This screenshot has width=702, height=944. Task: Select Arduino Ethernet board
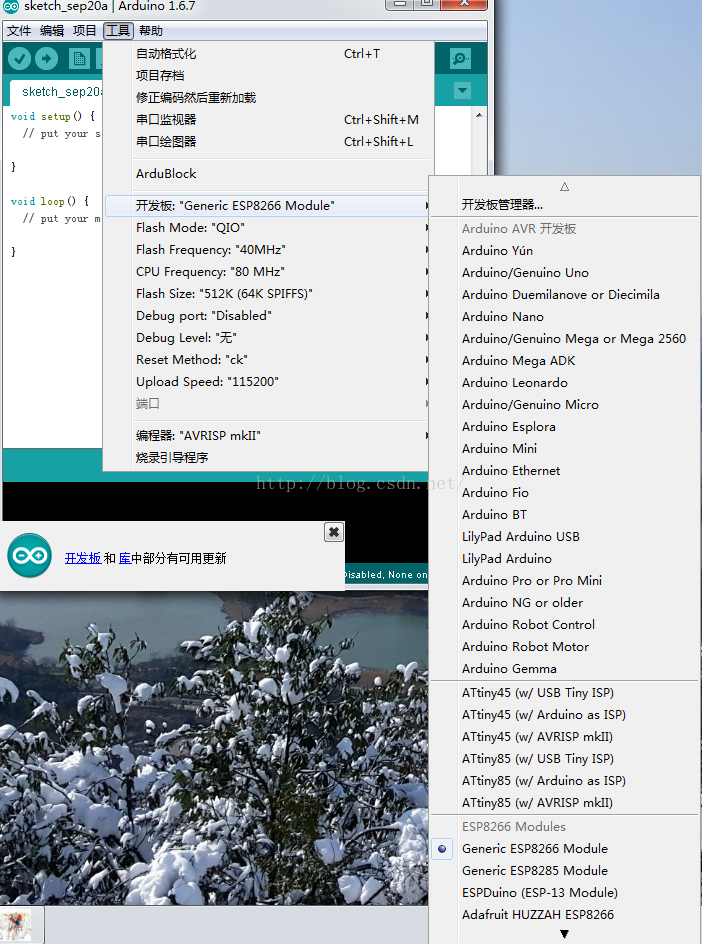(x=564, y=470)
